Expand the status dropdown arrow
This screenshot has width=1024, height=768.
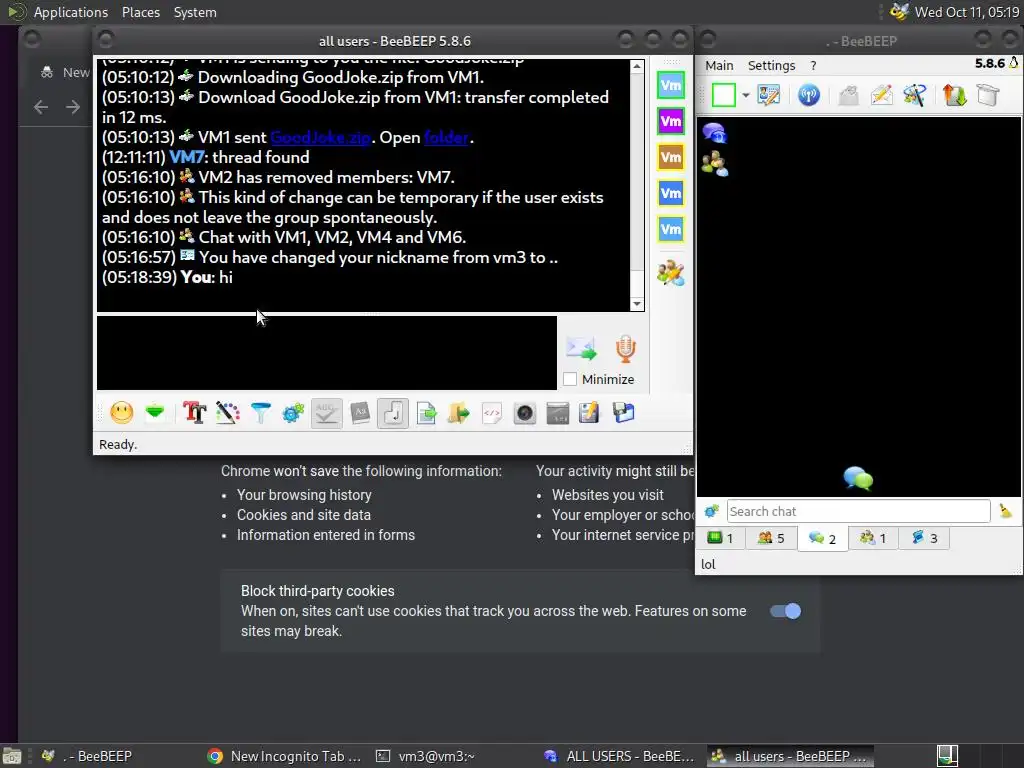[745, 95]
